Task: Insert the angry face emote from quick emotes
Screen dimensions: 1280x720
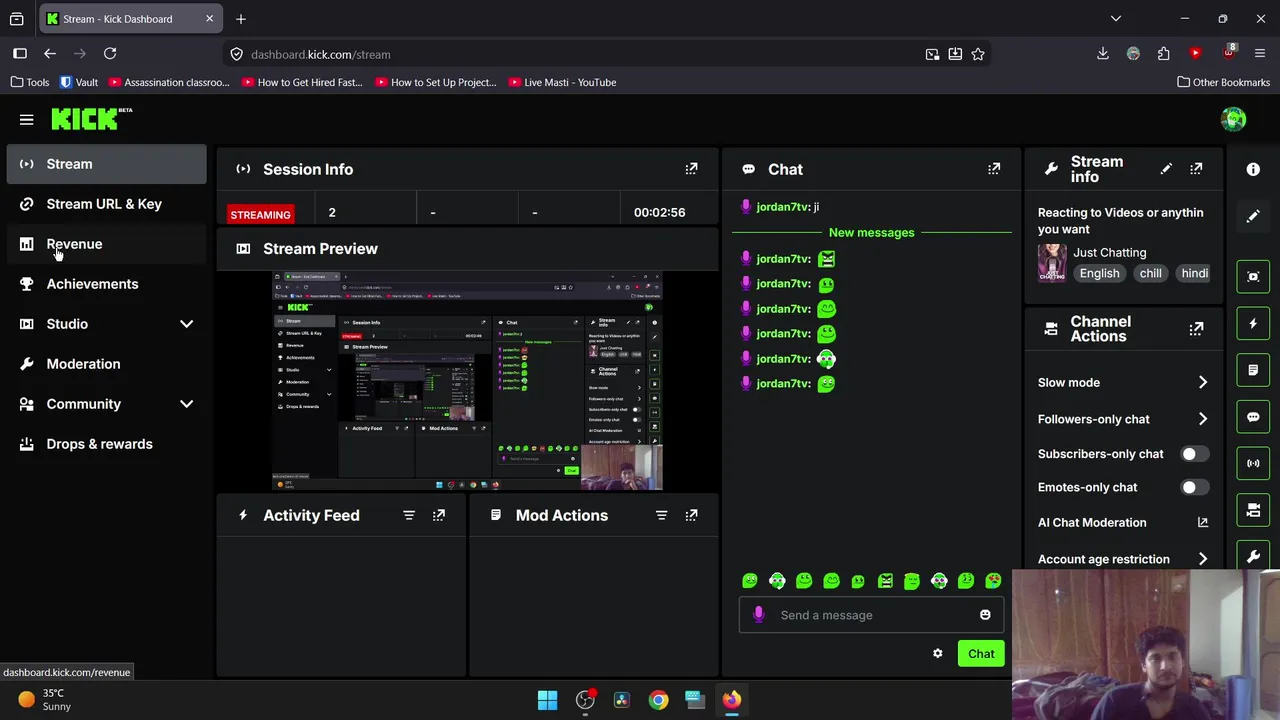Action: tap(885, 581)
